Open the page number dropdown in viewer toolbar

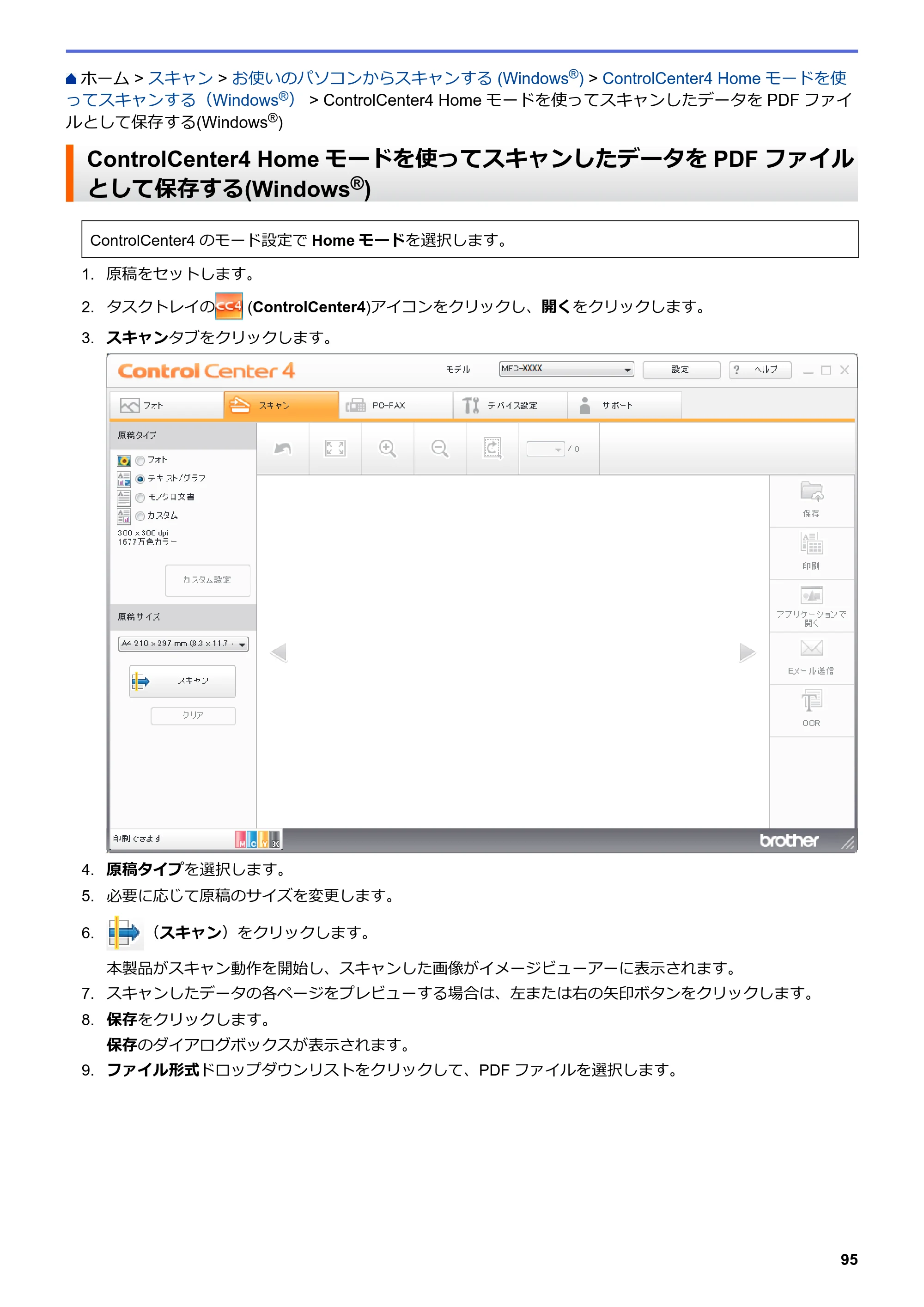point(546,449)
